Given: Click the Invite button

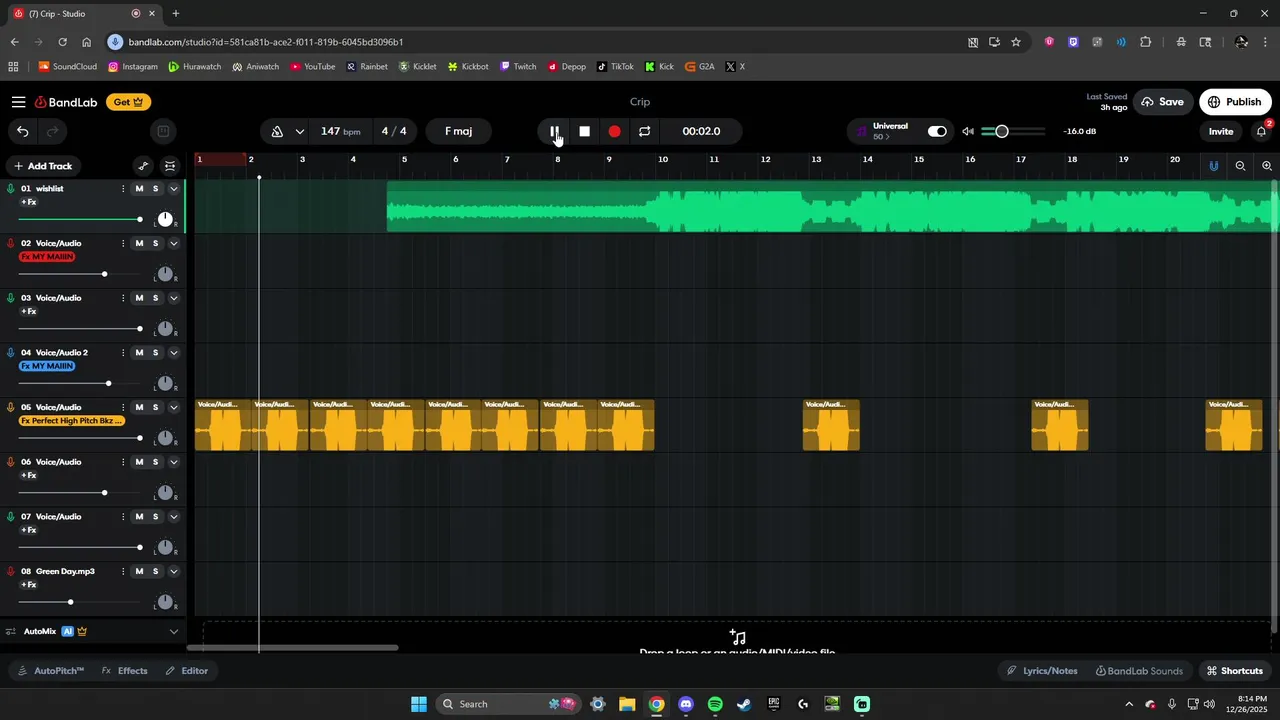Looking at the screenshot, I should click(1221, 131).
